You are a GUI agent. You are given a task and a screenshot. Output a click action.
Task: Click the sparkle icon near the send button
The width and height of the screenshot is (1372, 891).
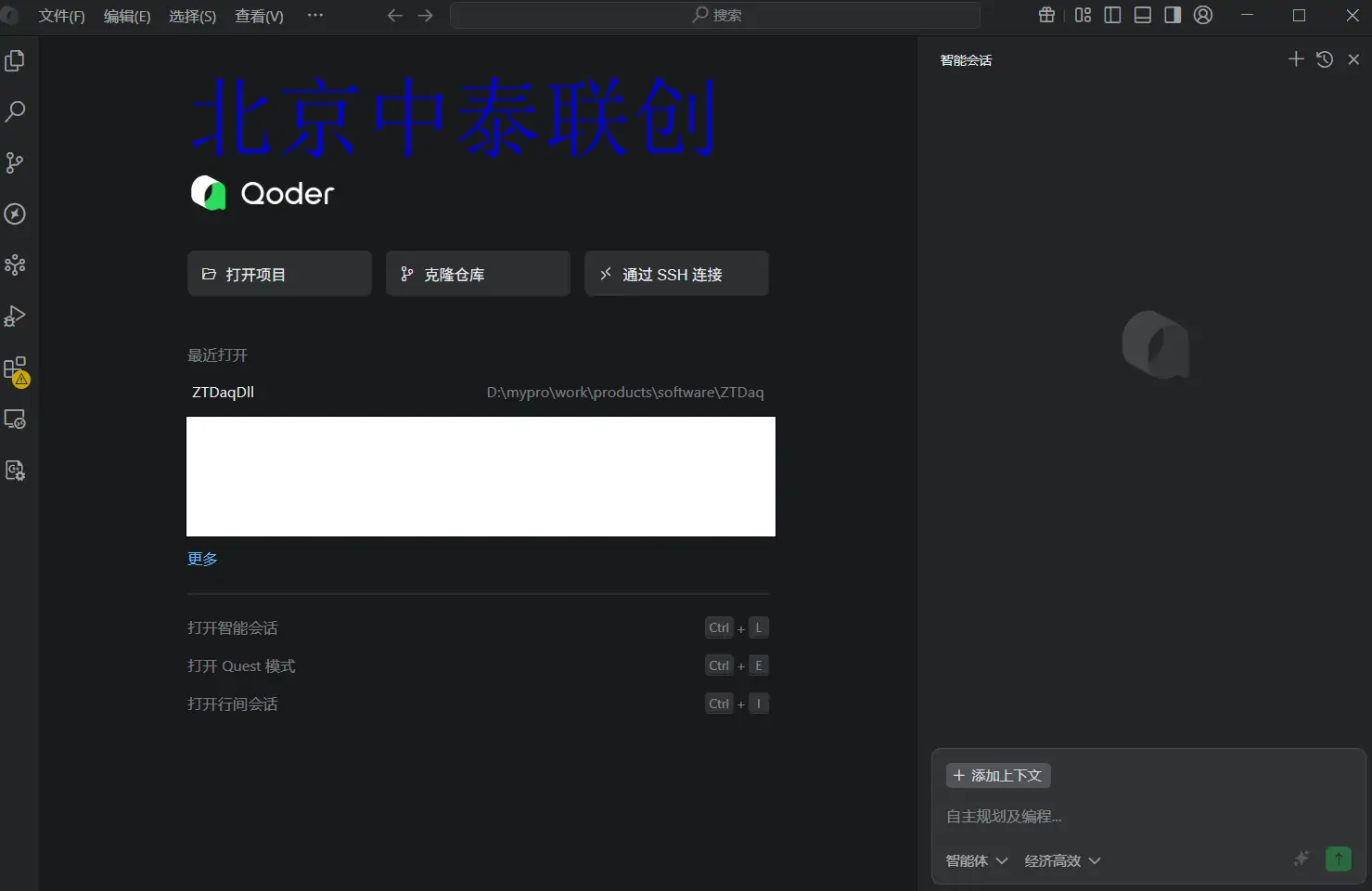[x=1301, y=859]
